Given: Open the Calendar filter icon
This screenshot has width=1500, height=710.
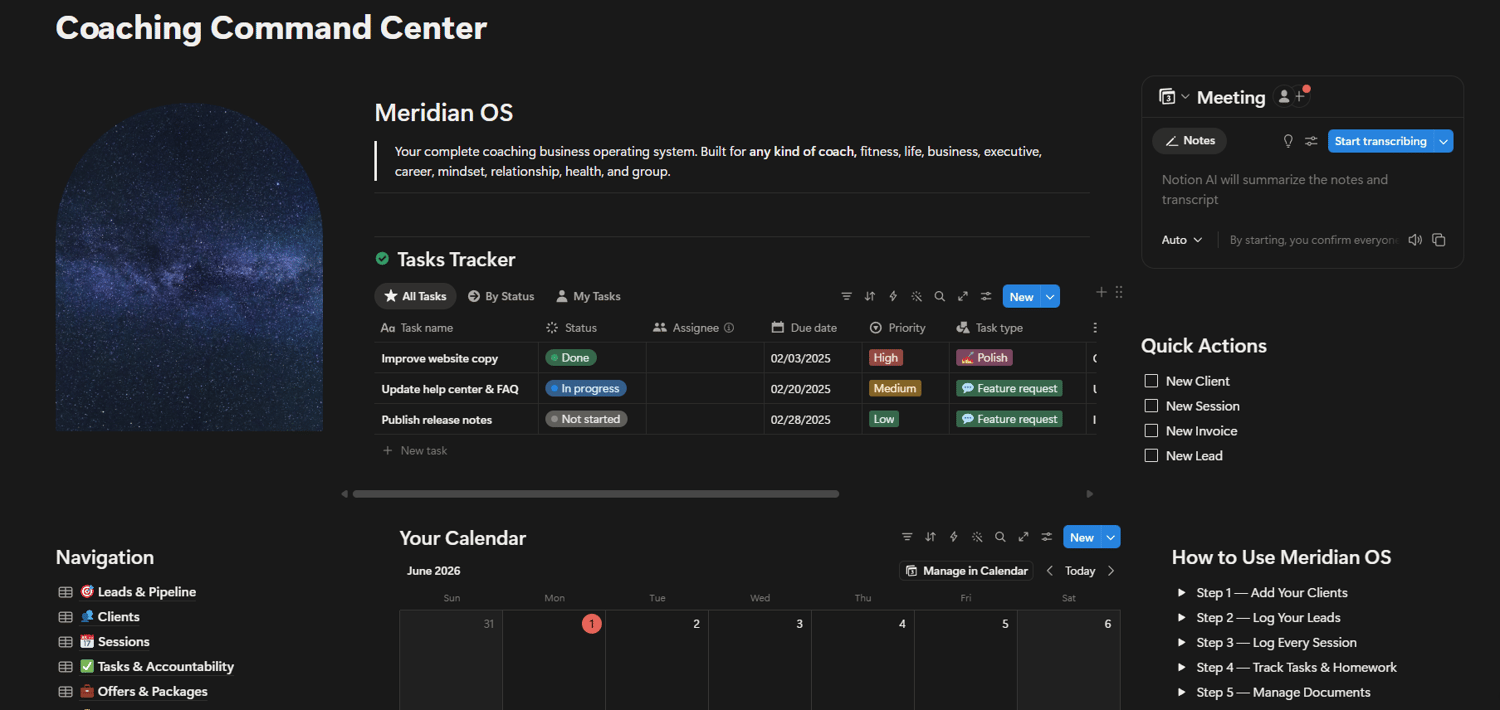Looking at the screenshot, I should point(907,537).
